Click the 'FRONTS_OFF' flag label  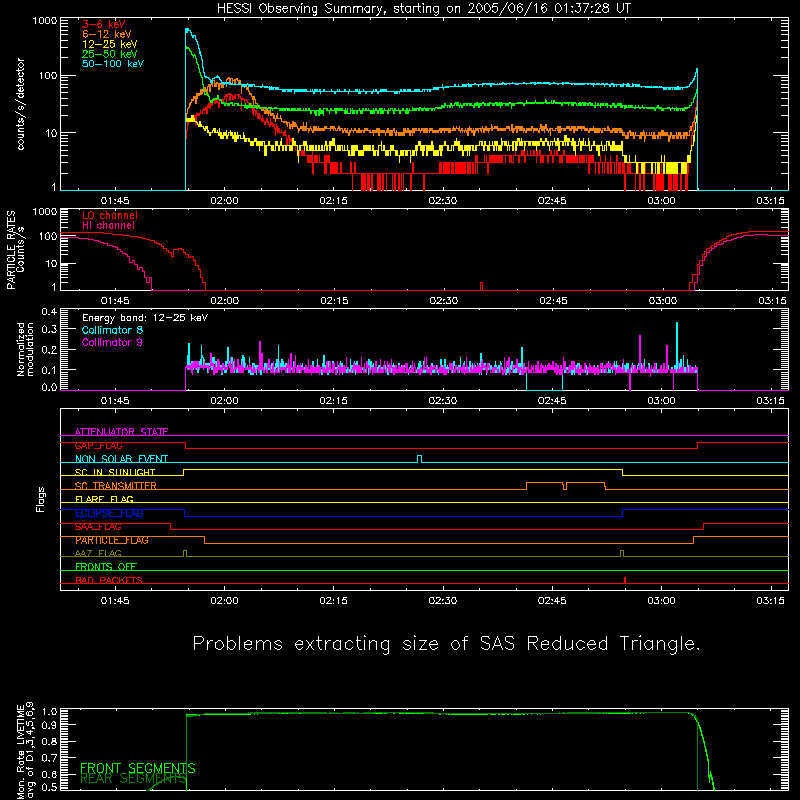(x=106, y=567)
